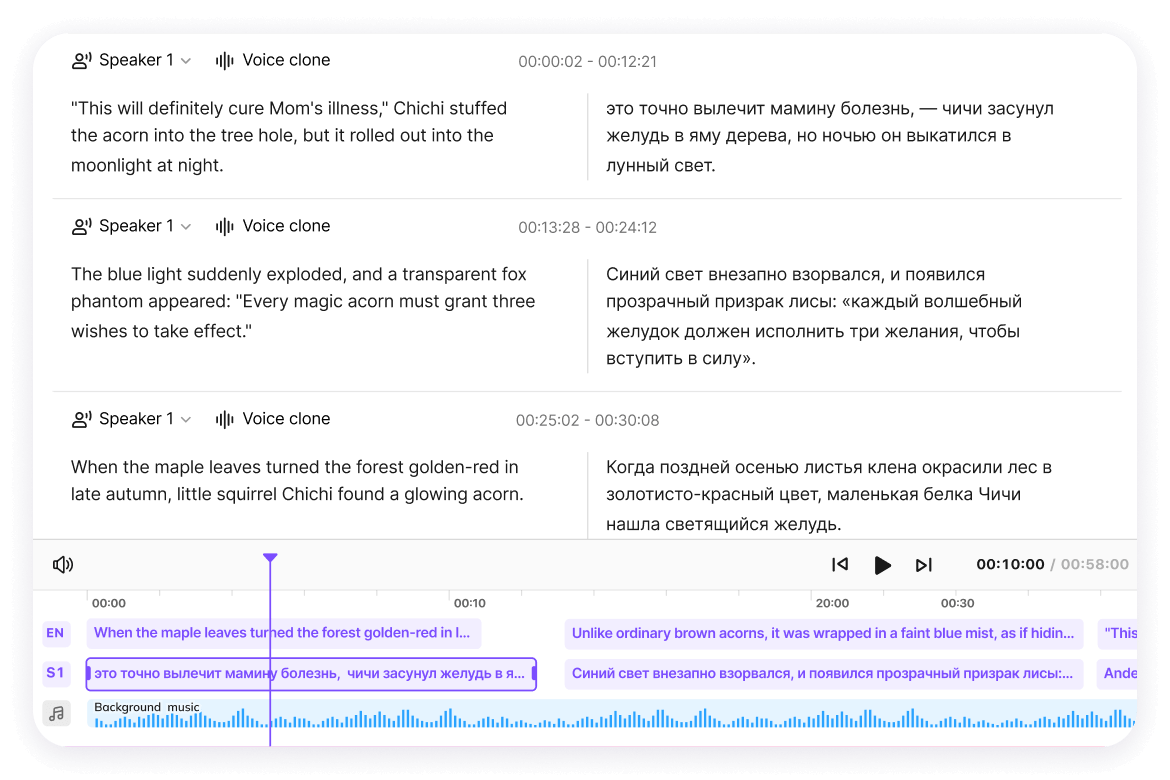Select the 'Unlike ordinary brown acorns' EN clip

tap(823, 633)
